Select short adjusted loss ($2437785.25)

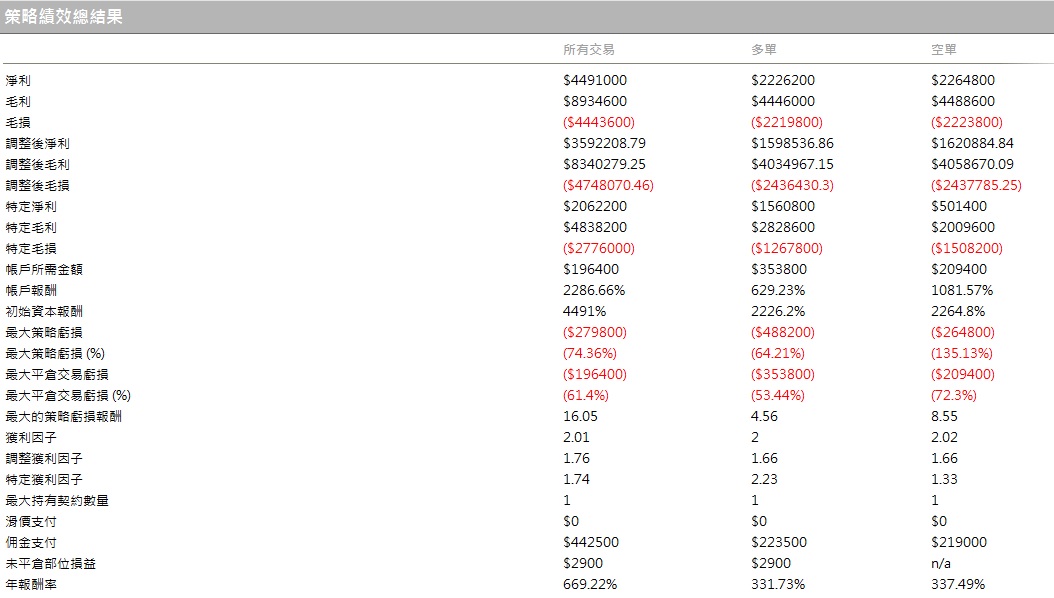click(x=976, y=185)
